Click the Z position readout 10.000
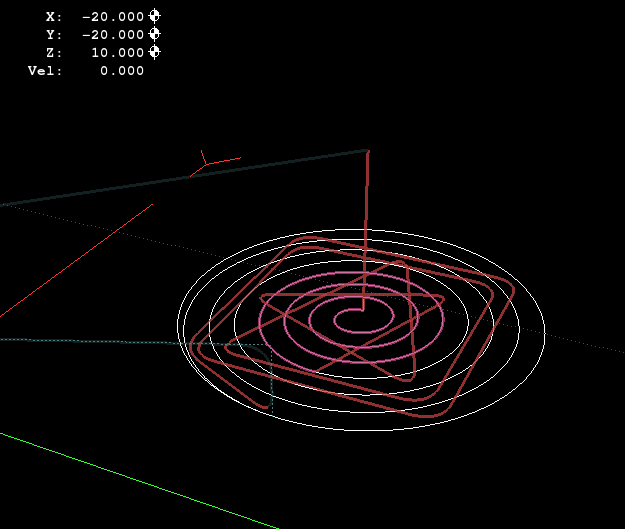Screen dimensions: 625x529 (118, 53)
